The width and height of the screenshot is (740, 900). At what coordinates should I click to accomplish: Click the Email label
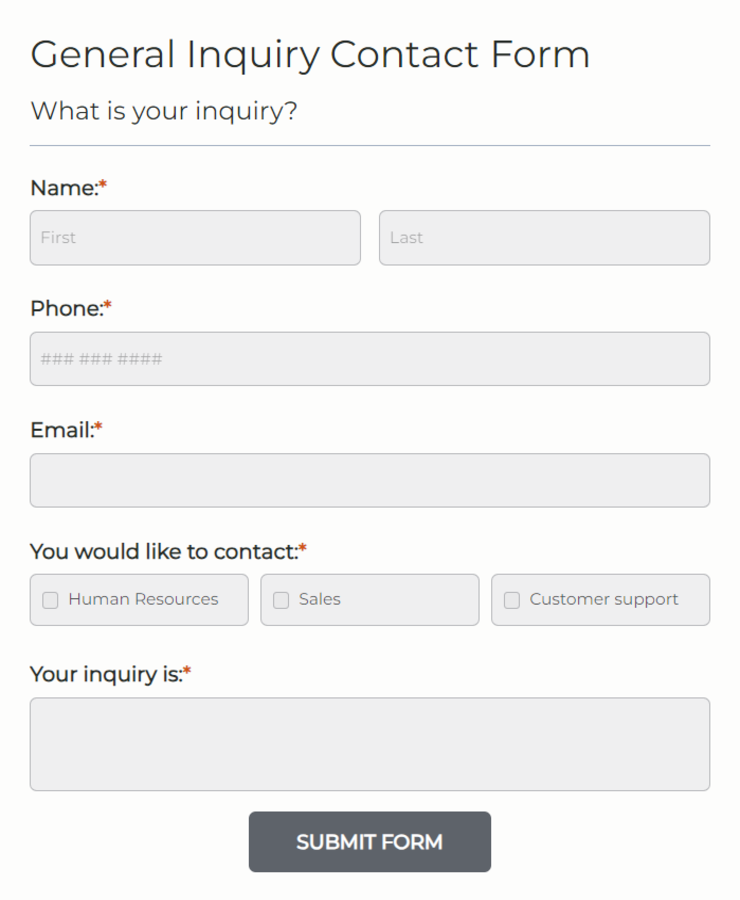(60, 429)
